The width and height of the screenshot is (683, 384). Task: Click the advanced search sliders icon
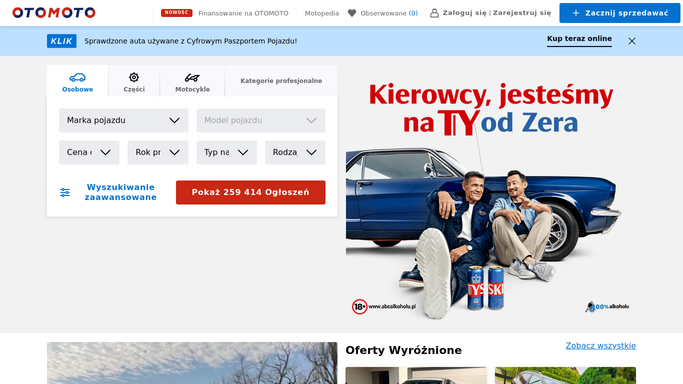[x=65, y=192]
